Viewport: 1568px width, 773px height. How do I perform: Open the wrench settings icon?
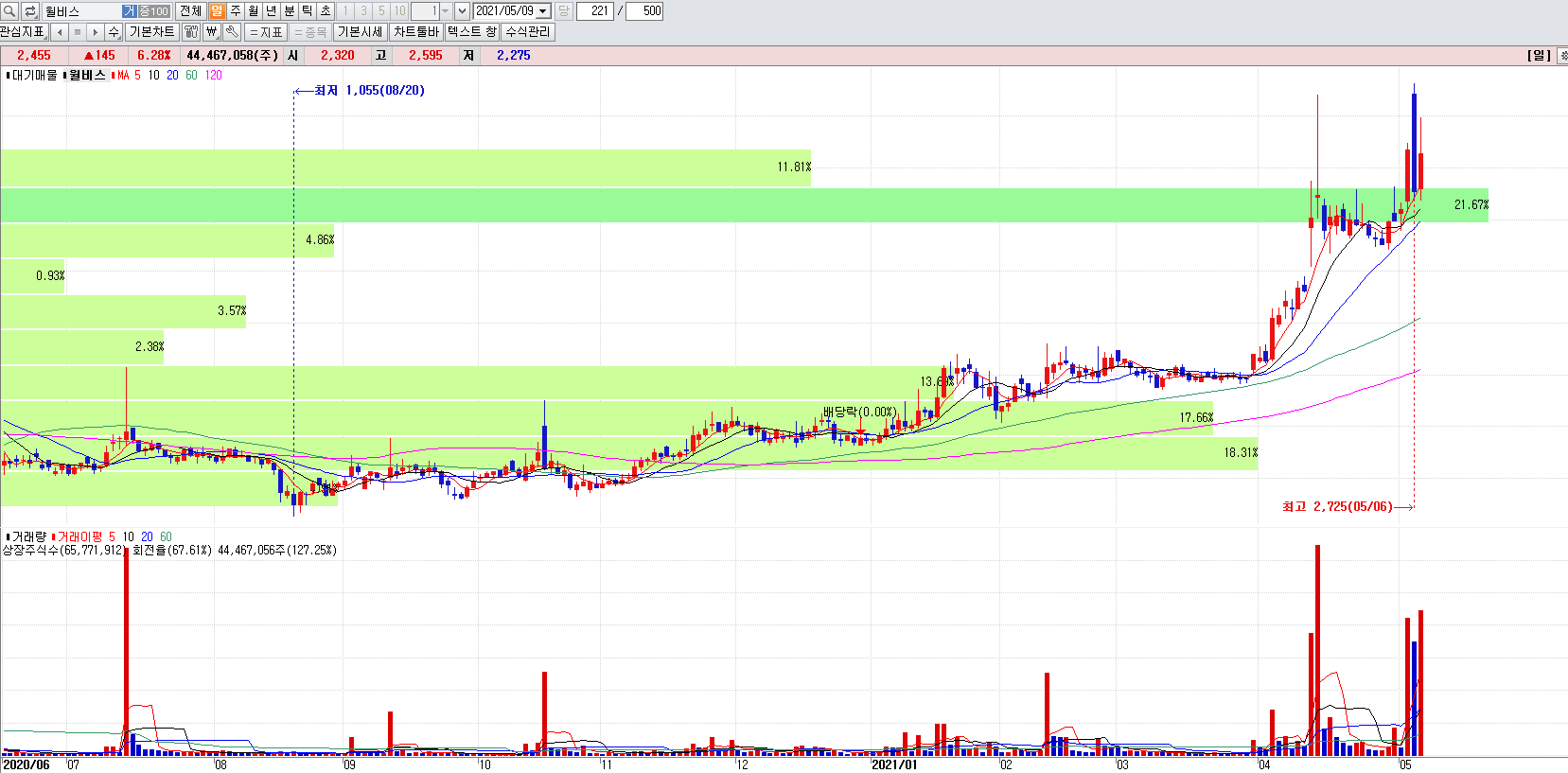(232, 32)
